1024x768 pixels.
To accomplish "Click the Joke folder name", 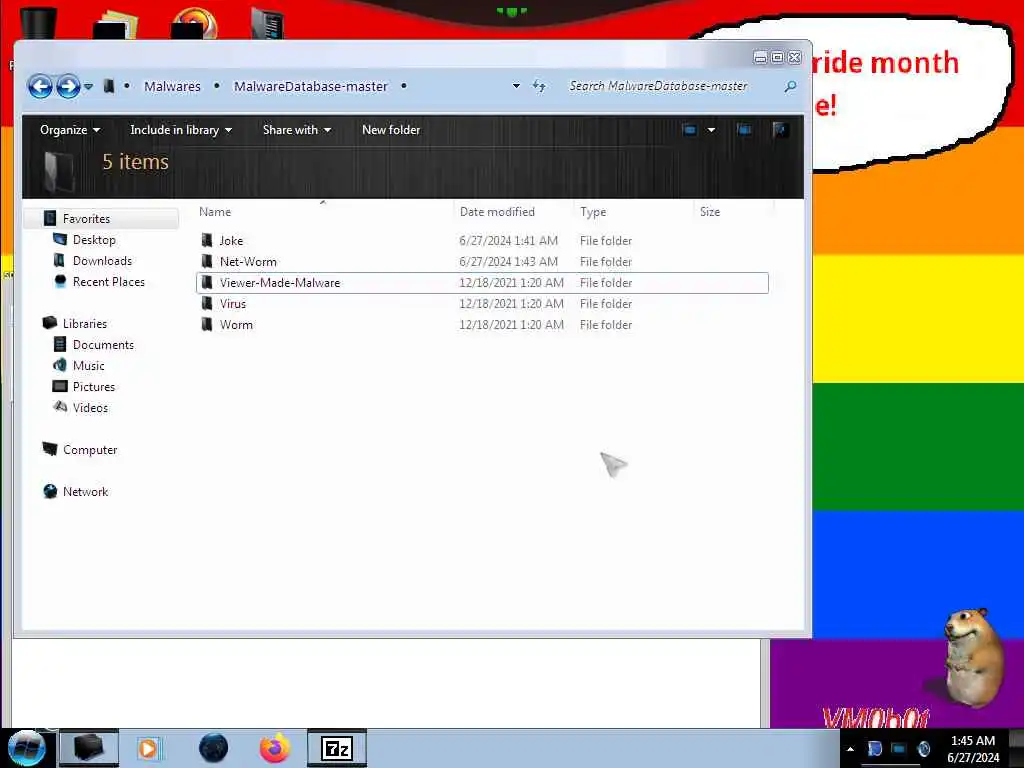I will pos(231,241).
